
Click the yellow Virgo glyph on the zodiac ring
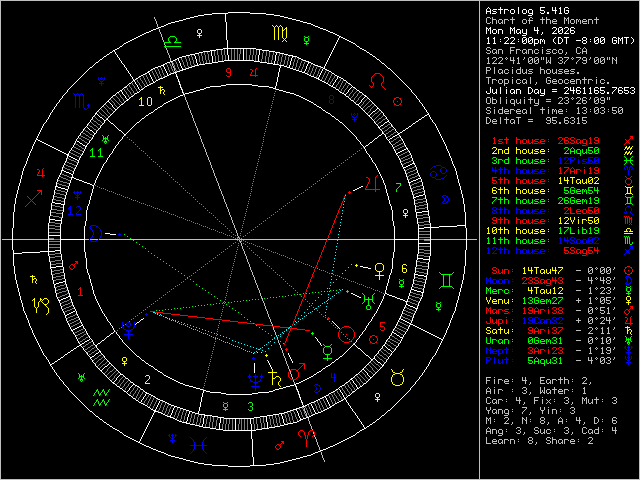[280, 33]
